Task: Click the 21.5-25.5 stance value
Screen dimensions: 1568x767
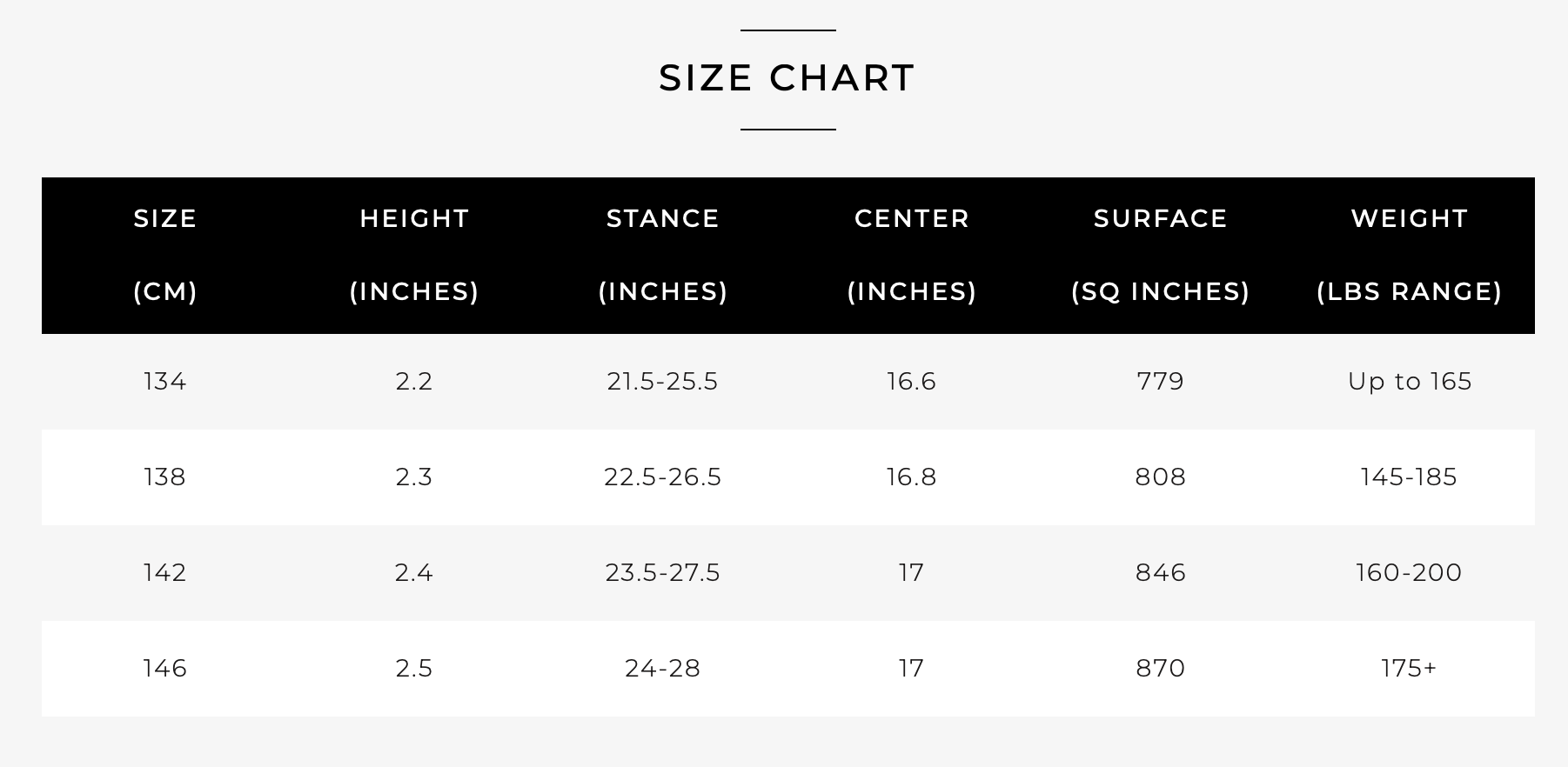Action: (663, 382)
